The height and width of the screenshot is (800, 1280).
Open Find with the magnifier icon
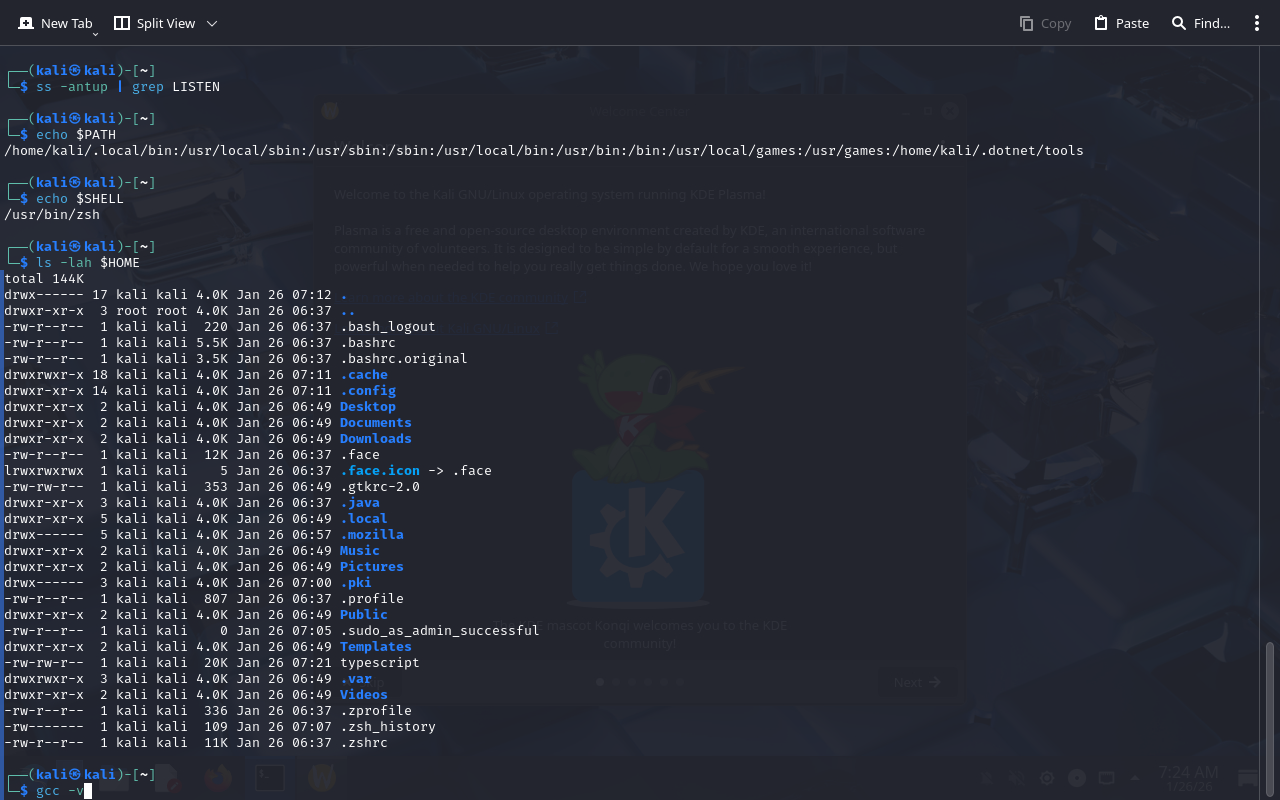click(x=1179, y=23)
